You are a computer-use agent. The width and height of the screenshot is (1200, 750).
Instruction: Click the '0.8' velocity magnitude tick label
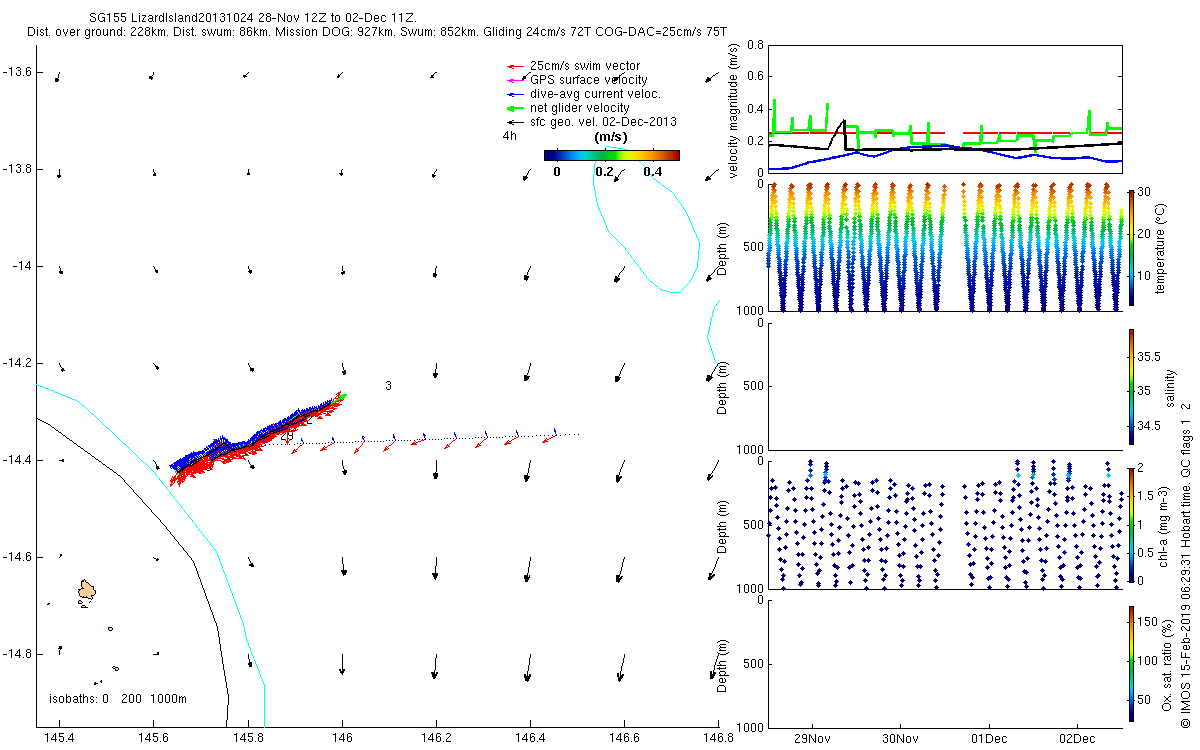point(756,46)
